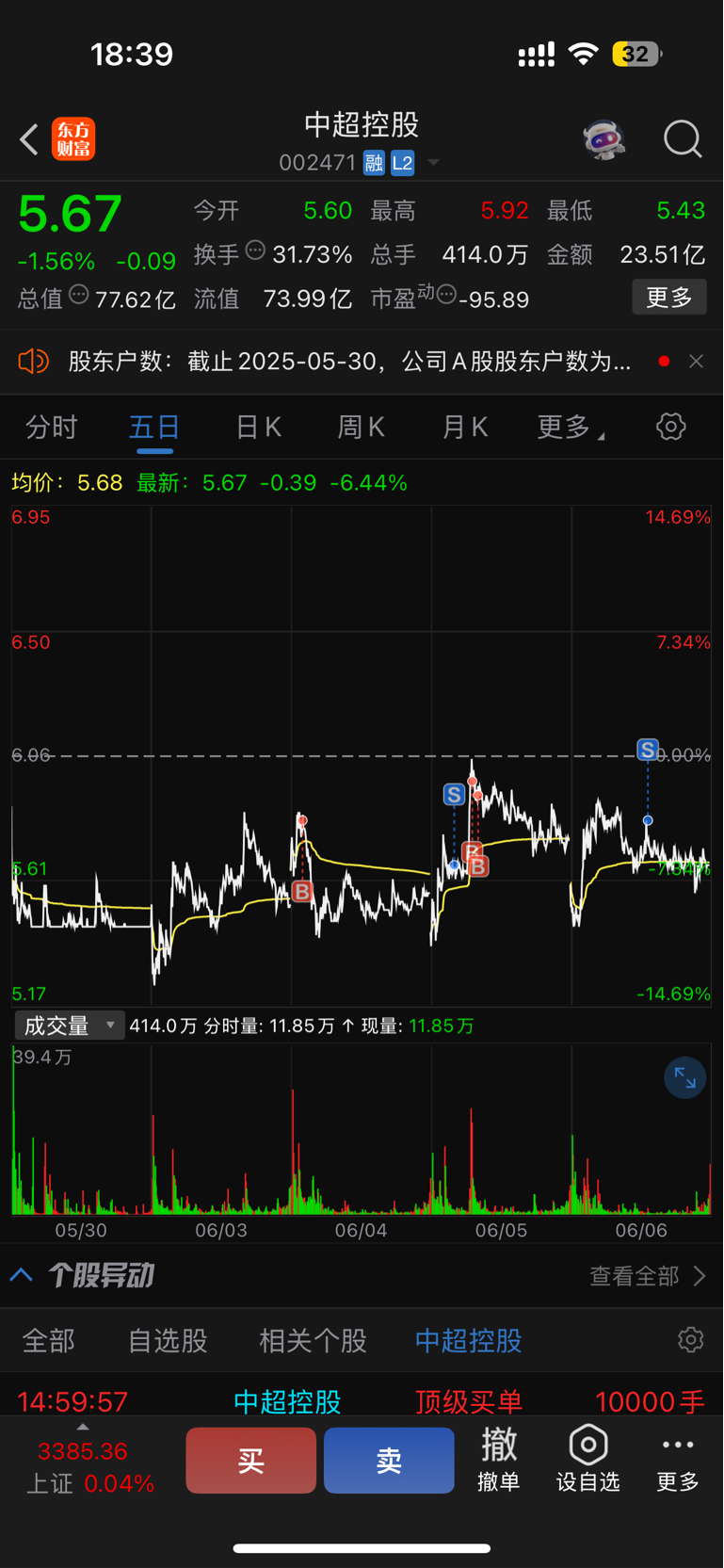Dismiss the announcement banner with X
The image size is (724, 1568).
(x=696, y=362)
